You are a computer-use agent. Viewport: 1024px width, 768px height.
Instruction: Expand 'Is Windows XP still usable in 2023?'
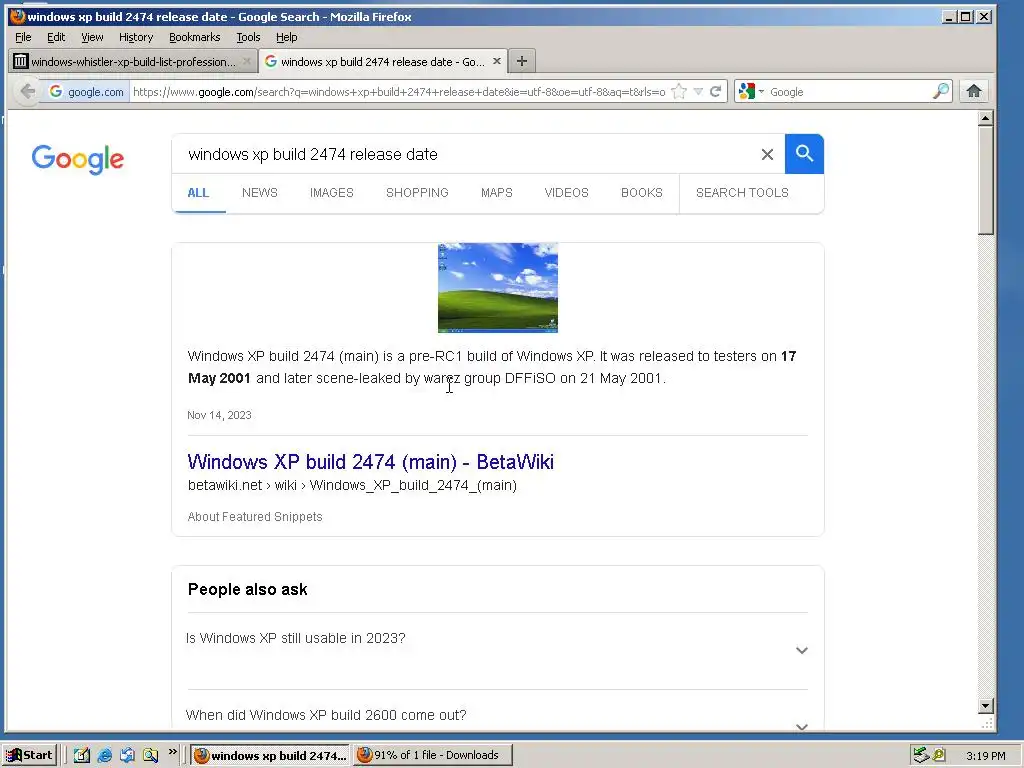497,650
